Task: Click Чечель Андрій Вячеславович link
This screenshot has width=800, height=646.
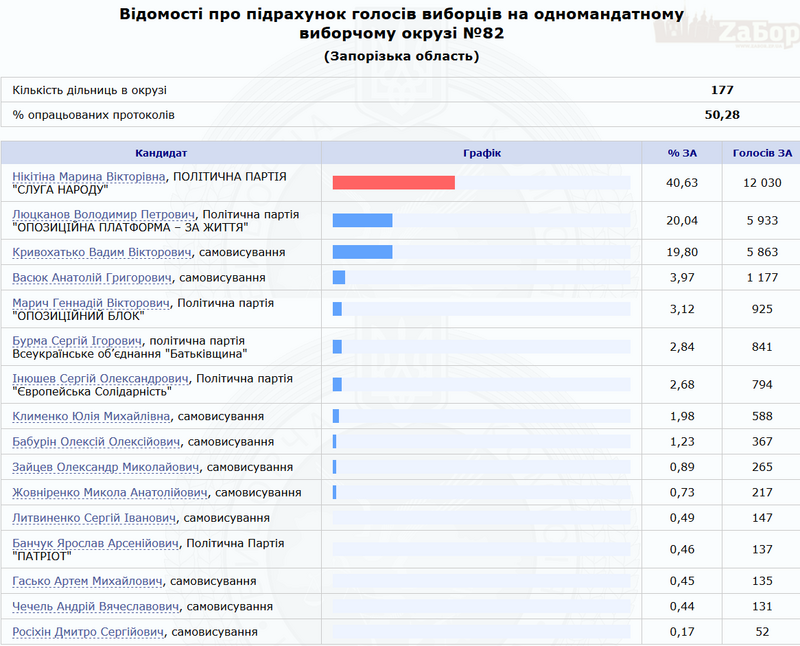Action: coord(96,607)
